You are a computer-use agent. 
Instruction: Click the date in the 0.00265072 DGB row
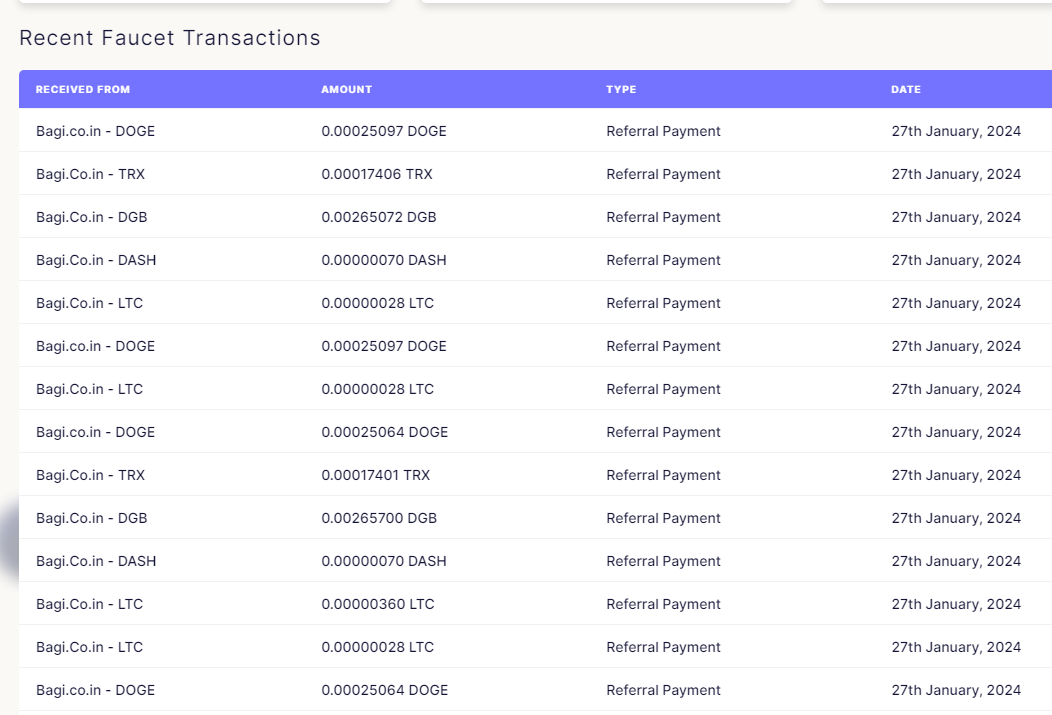pyautogui.click(x=956, y=217)
